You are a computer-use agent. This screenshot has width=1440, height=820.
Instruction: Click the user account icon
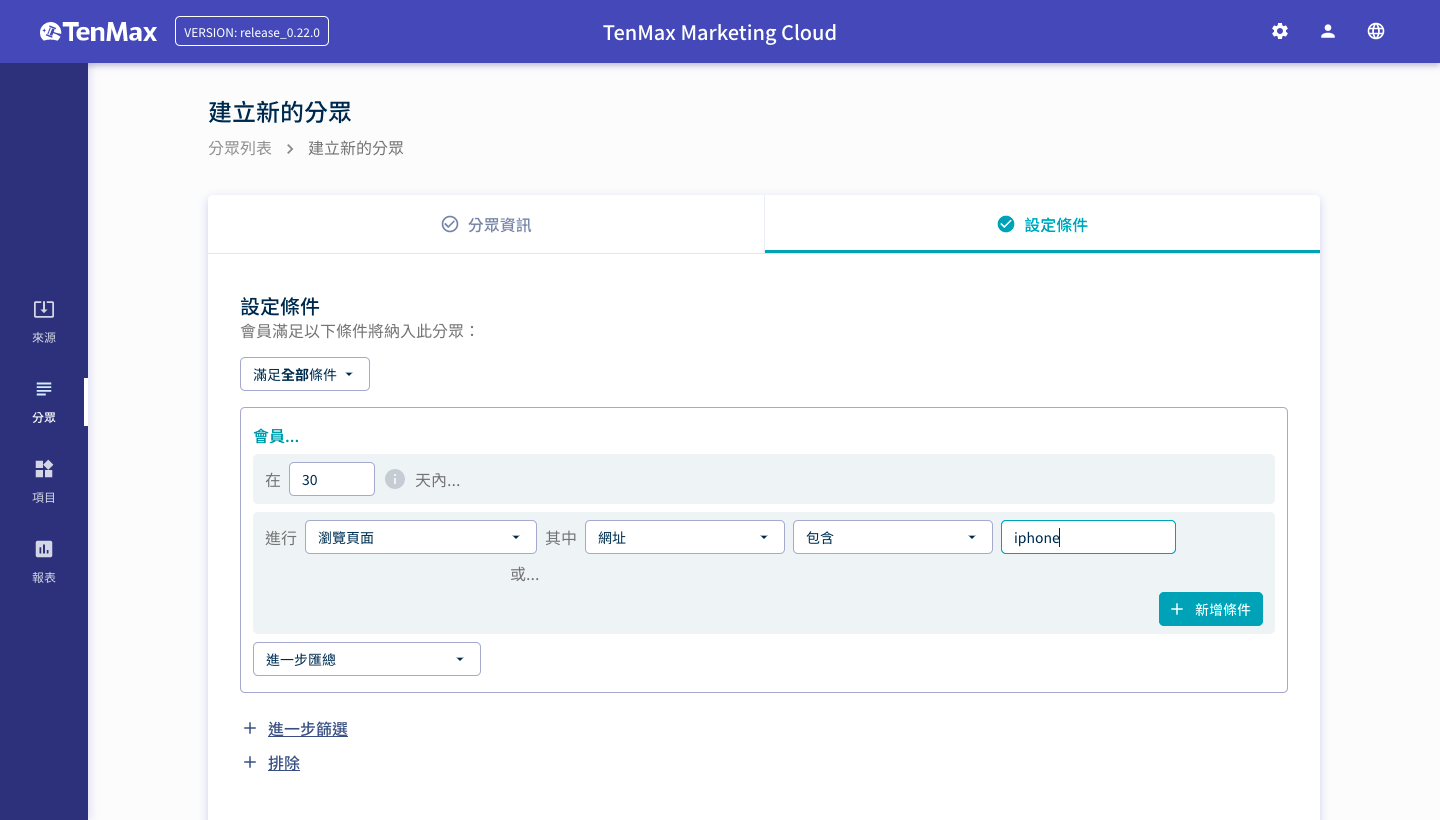tap(1328, 31)
